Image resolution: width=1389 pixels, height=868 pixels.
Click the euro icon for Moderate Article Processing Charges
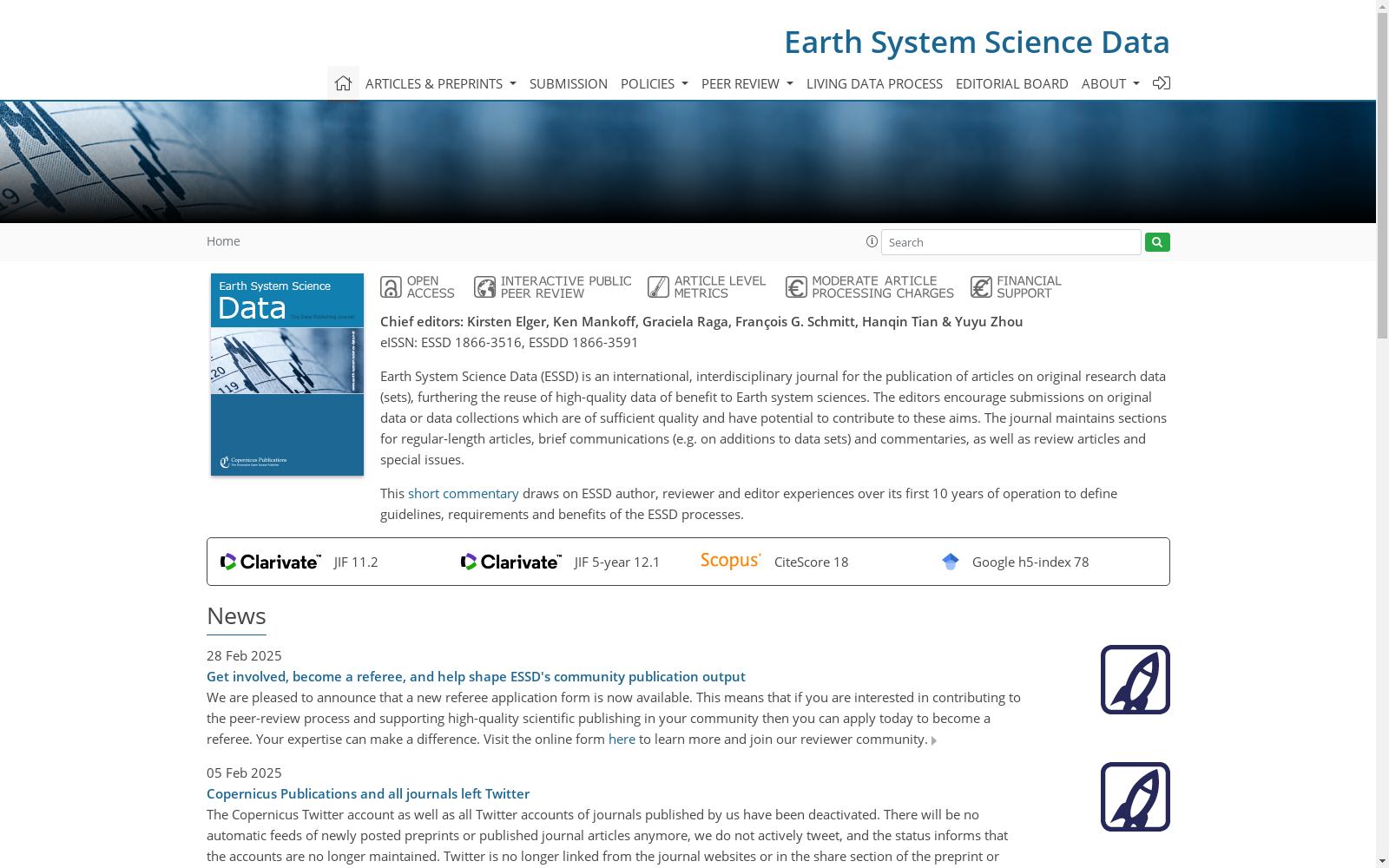[796, 286]
